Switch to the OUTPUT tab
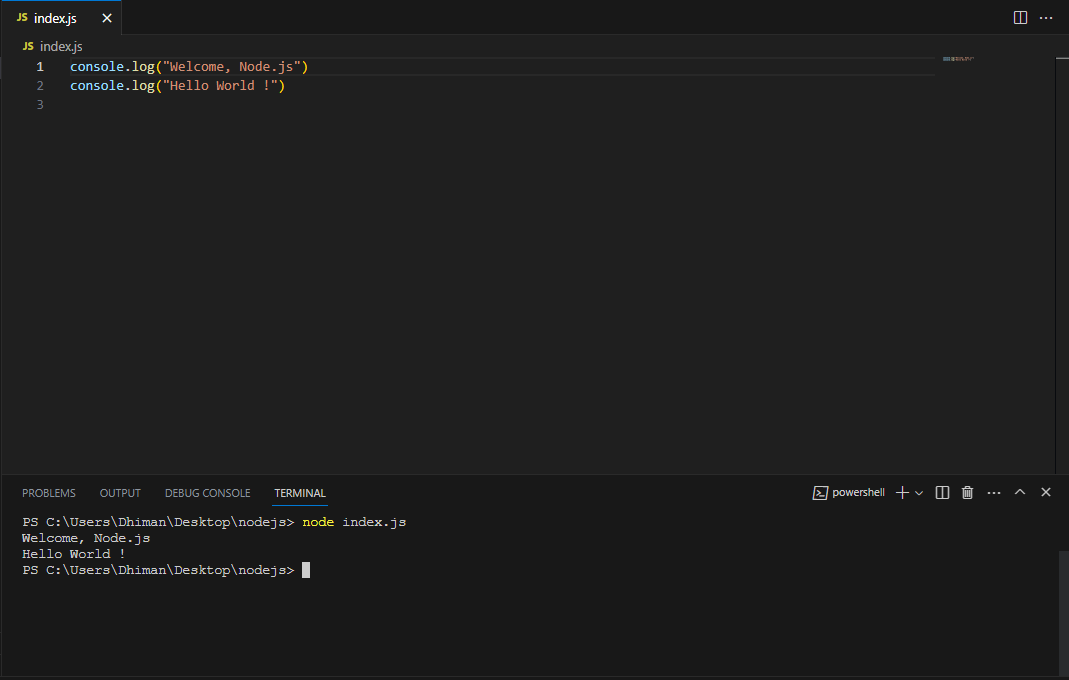The height and width of the screenshot is (680, 1069). (x=120, y=493)
